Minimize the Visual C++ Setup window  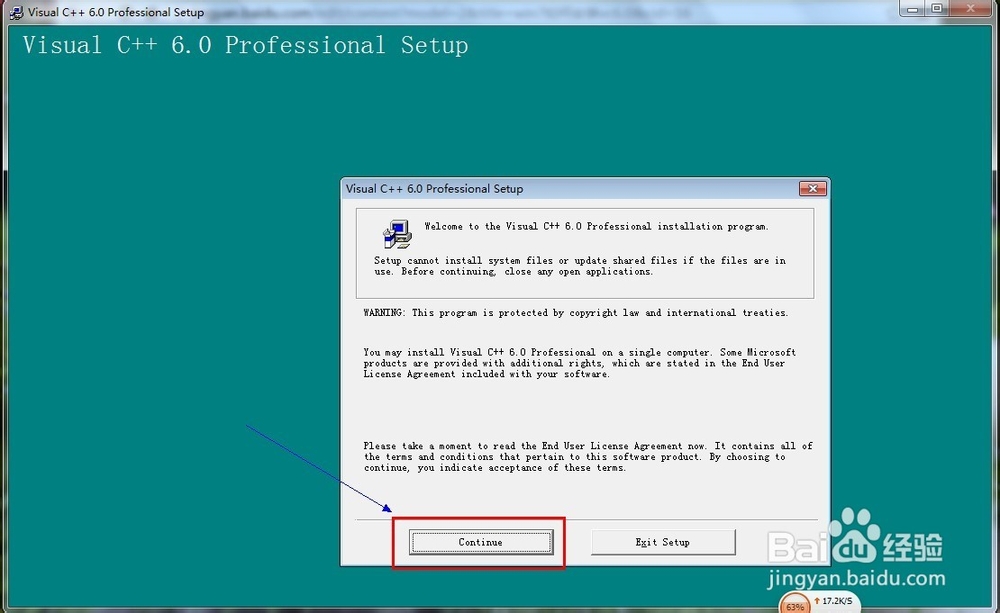point(912,8)
